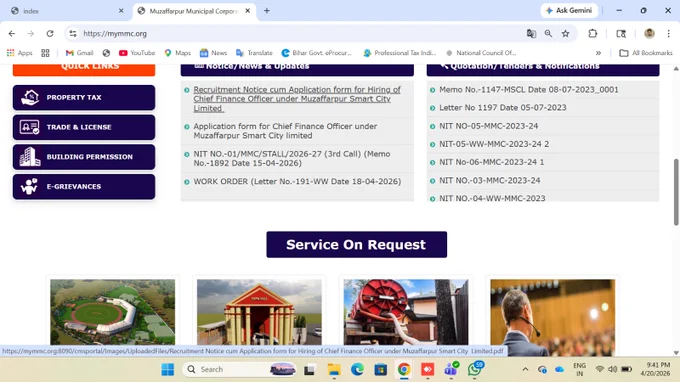
Task: Open NIT NO.-04-WW-MMC-2023 tender
Action: click(492, 198)
